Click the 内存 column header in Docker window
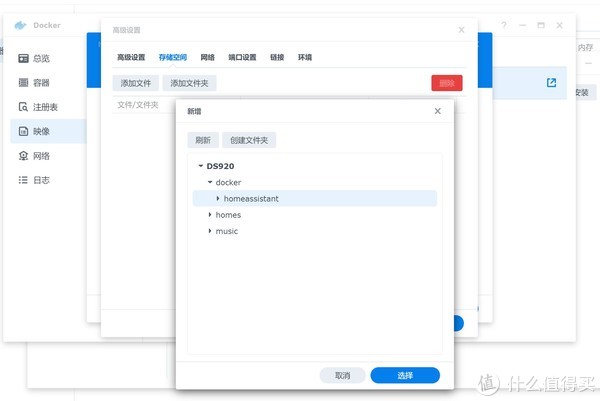600x401 pixels. point(585,47)
